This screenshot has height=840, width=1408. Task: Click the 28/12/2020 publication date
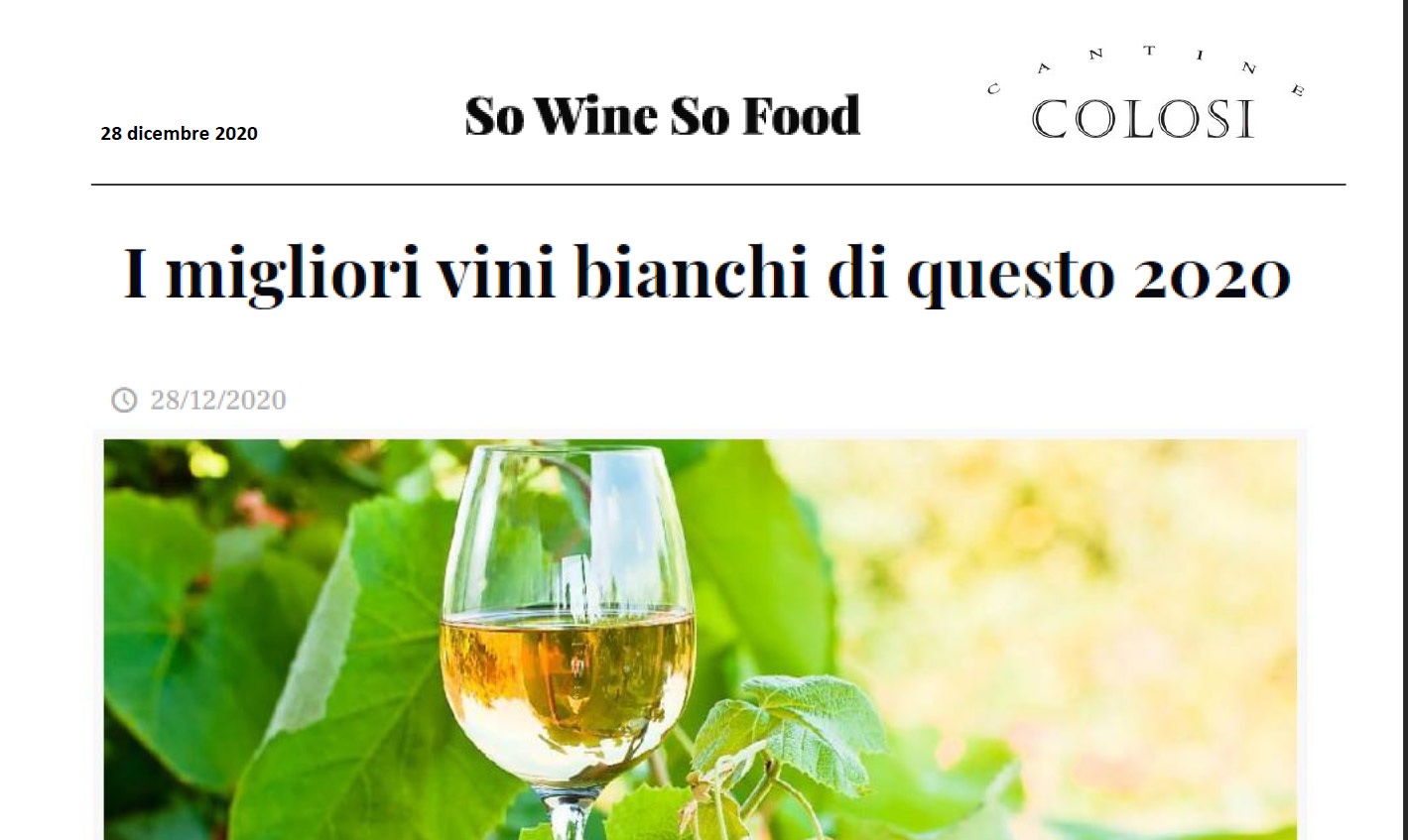pyautogui.click(x=218, y=400)
